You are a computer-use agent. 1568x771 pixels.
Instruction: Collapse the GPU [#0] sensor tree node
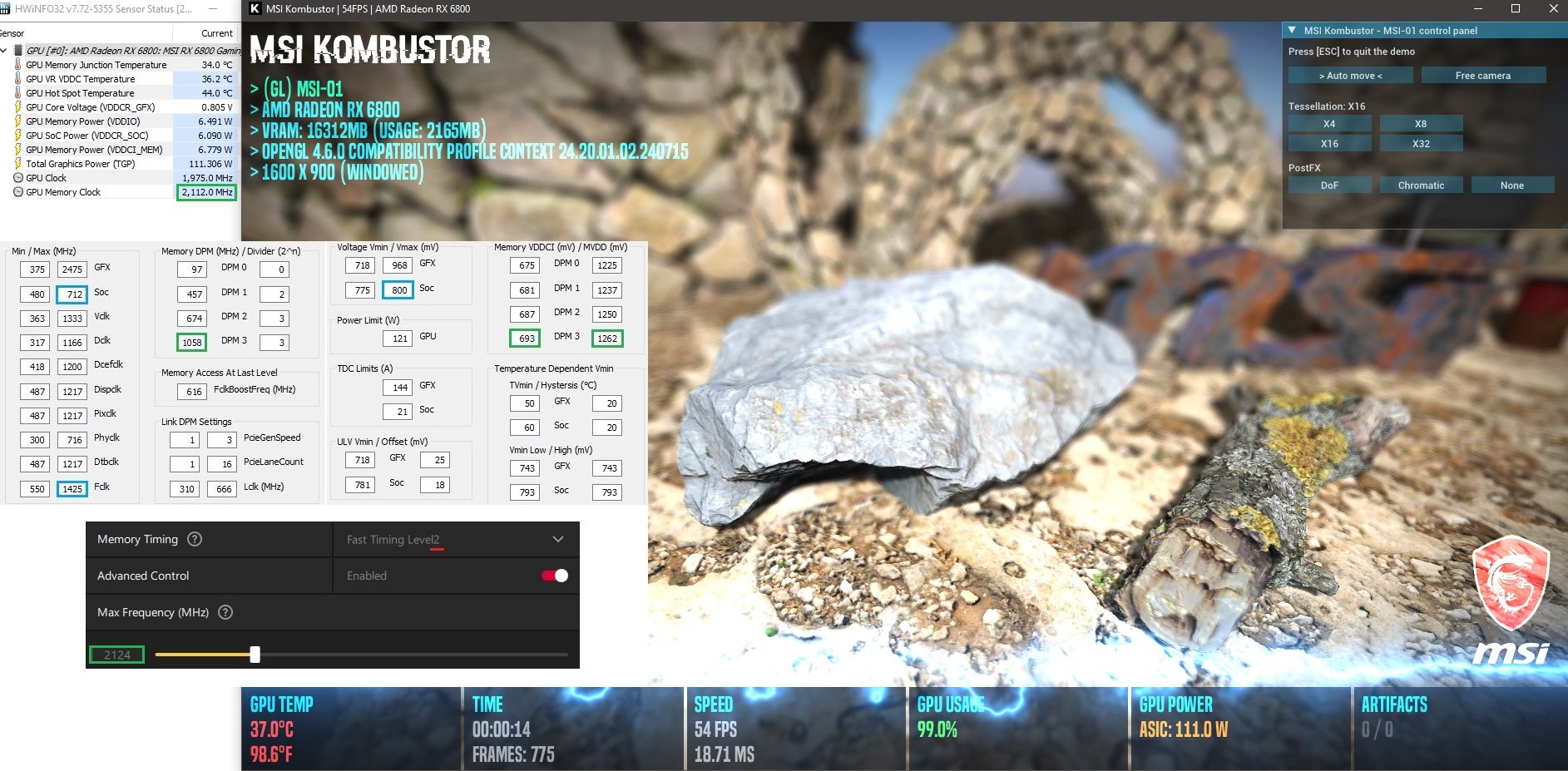coord(4,51)
